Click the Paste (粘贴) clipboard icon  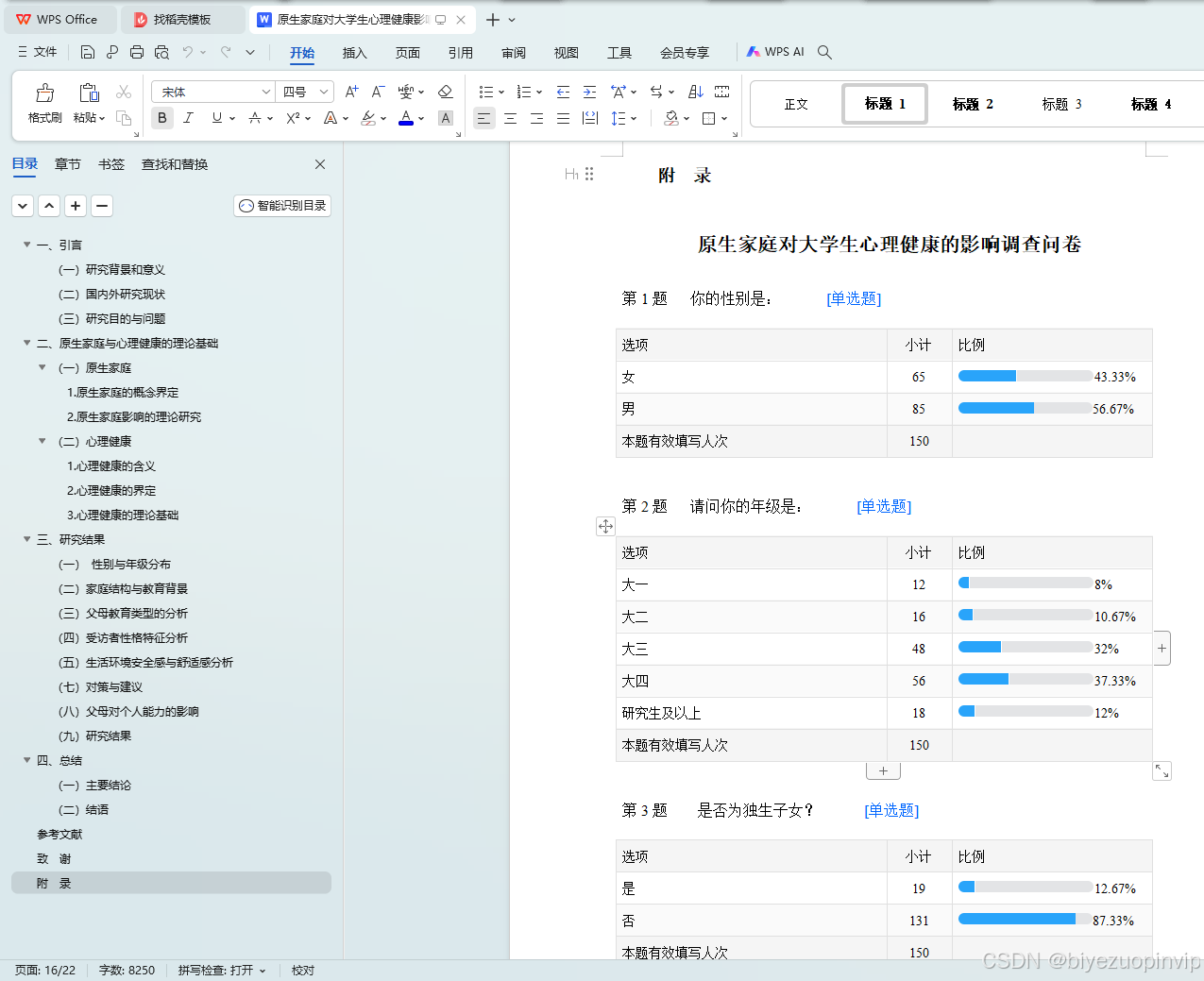point(89,93)
